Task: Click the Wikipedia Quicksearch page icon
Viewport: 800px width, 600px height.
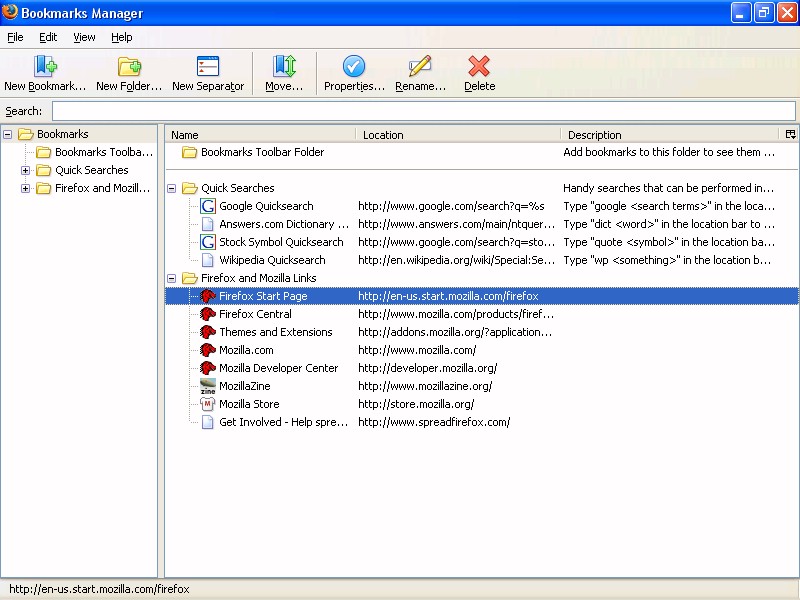Action: tap(208, 260)
